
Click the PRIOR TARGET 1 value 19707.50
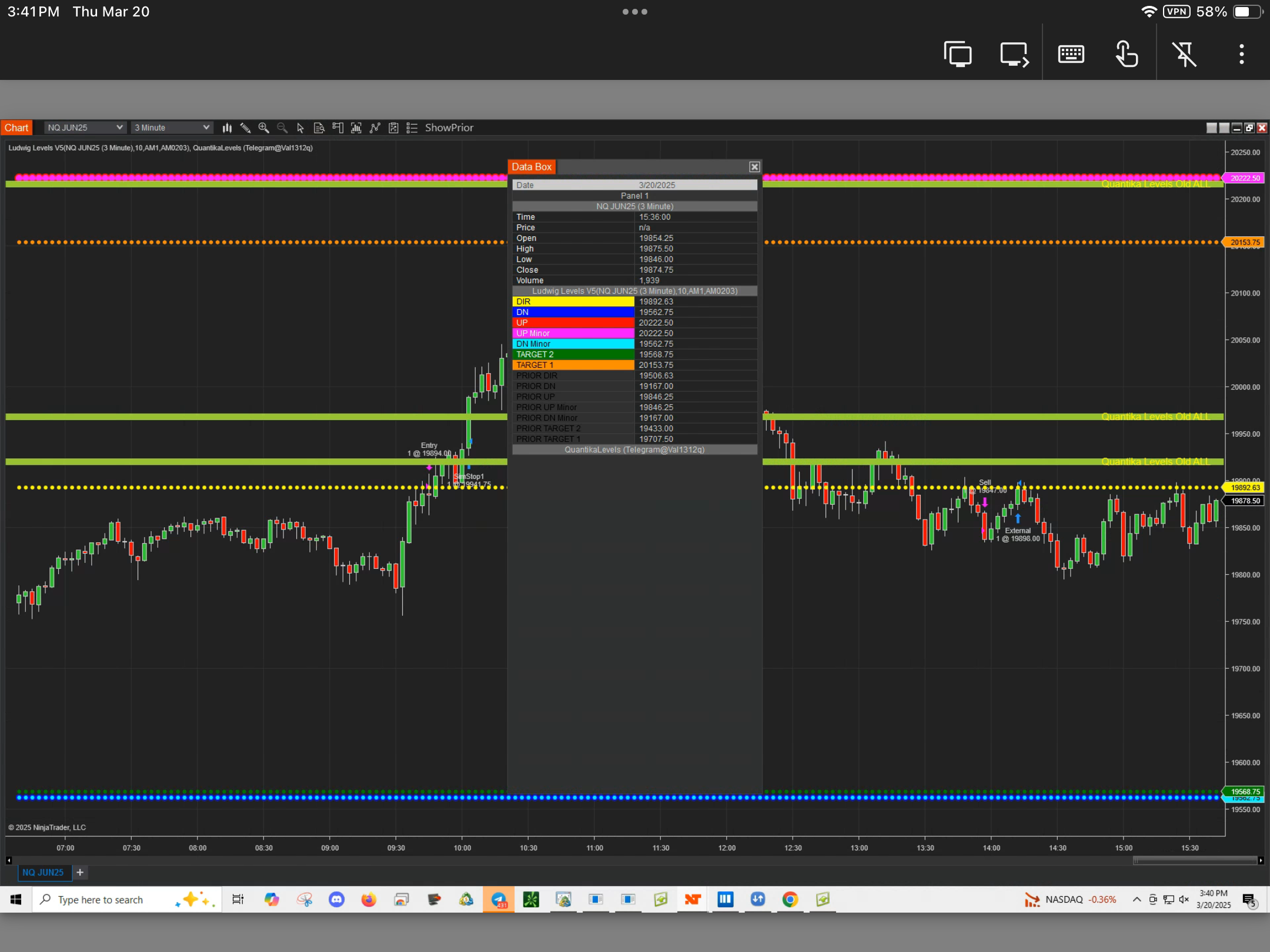pyautogui.click(x=656, y=439)
